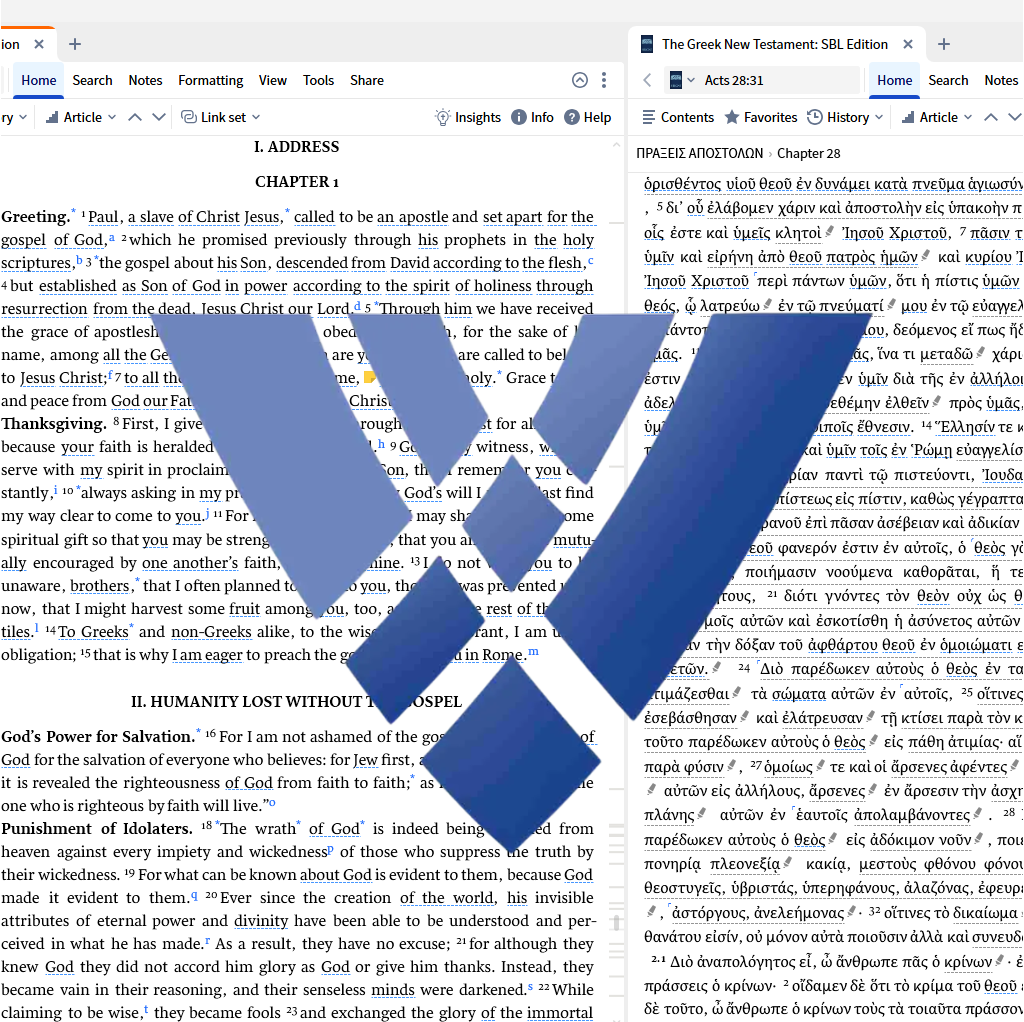Open a new tab in left panel

pyautogui.click(x=75, y=44)
